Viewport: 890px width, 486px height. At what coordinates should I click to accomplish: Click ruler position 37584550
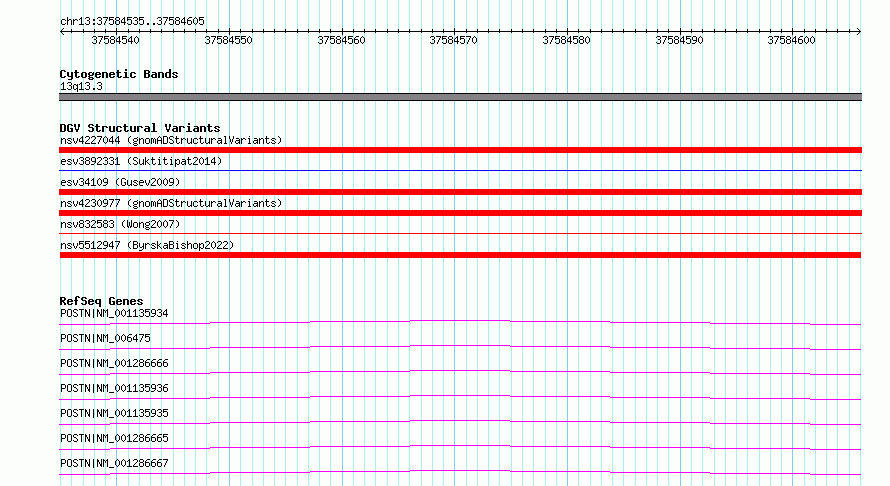pyautogui.click(x=228, y=40)
